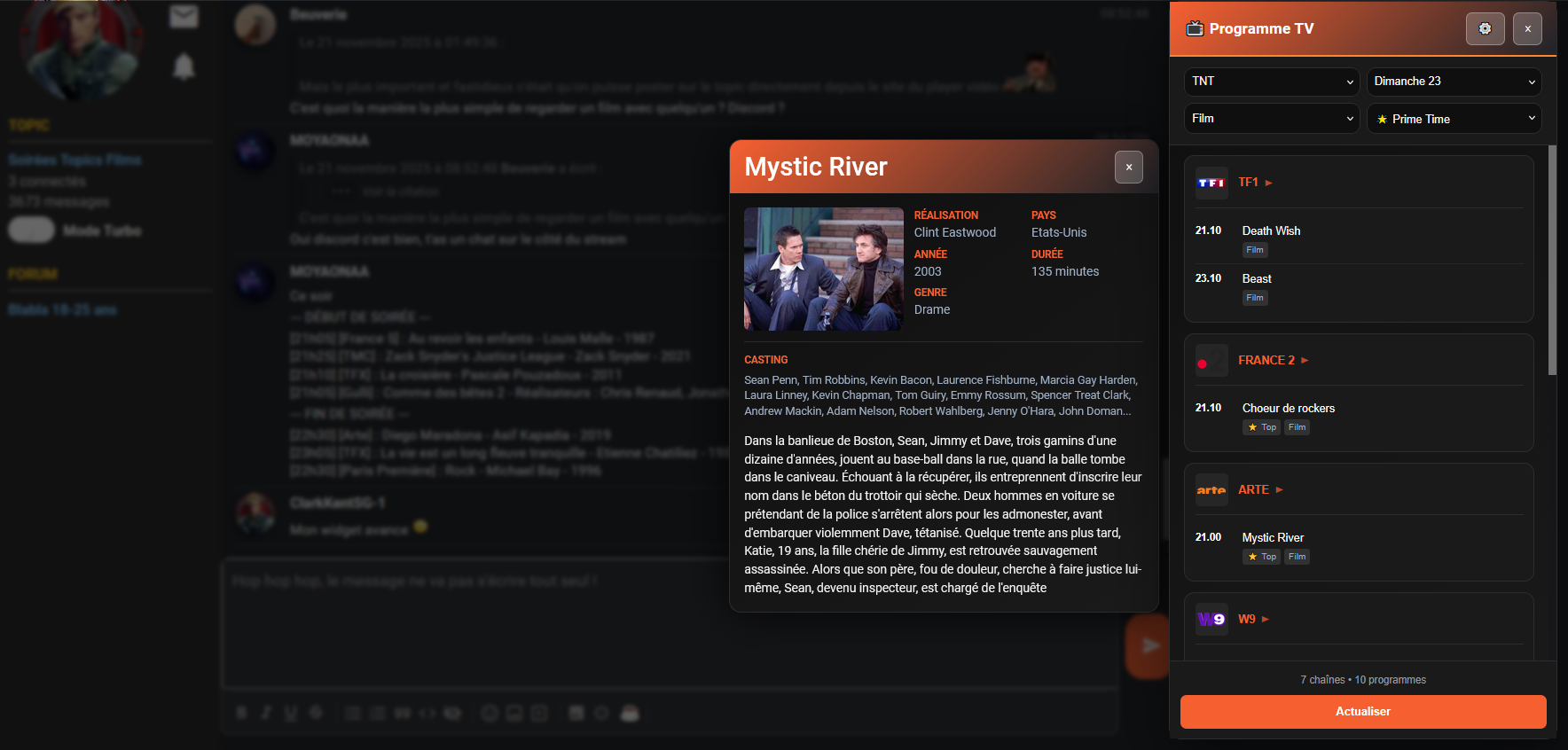
Task: Click the Programme TV list scrollbar
Action: click(x=1552, y=260)
